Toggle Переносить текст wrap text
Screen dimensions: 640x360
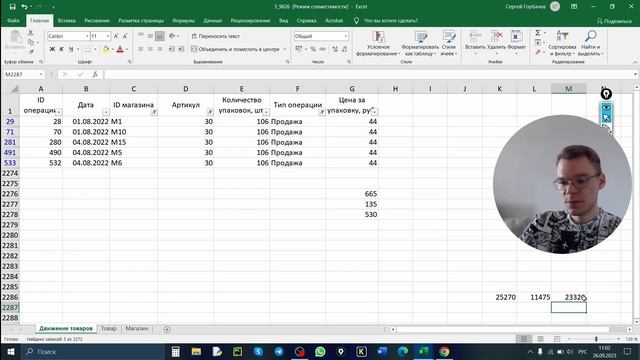click(216, 36)
